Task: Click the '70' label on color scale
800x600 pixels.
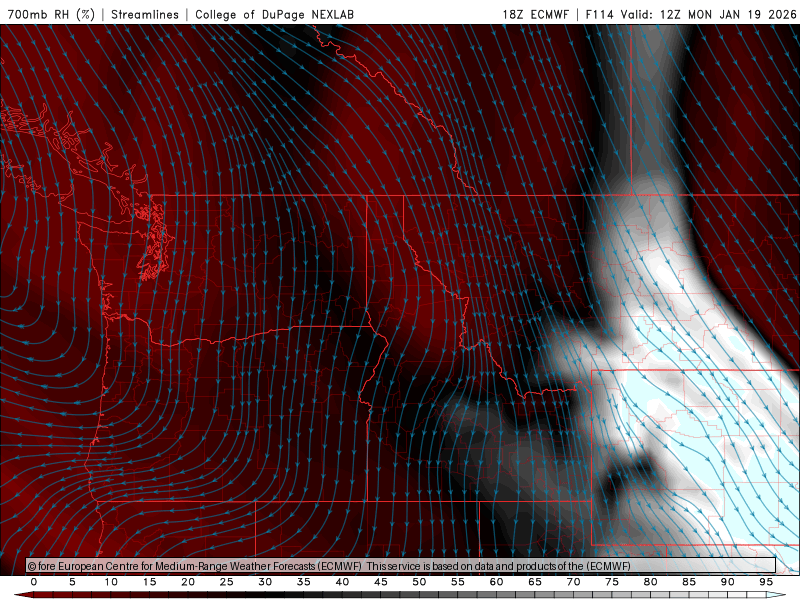Action: tap(573, 582)
